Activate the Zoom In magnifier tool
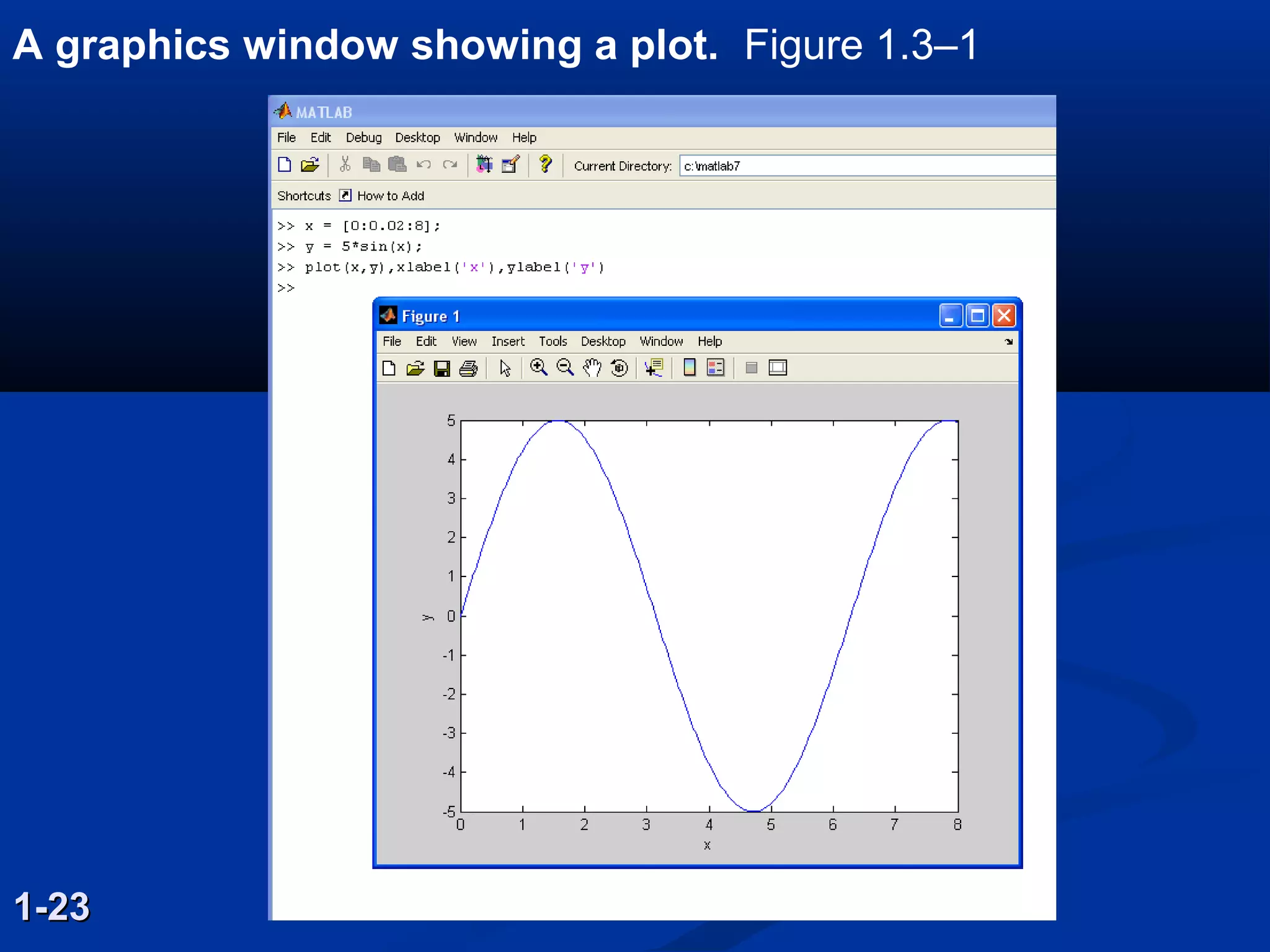 point(539,368)
